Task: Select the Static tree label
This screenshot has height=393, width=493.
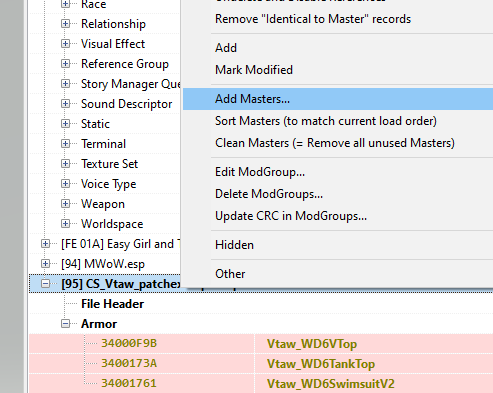Action: tap(95, 124)
